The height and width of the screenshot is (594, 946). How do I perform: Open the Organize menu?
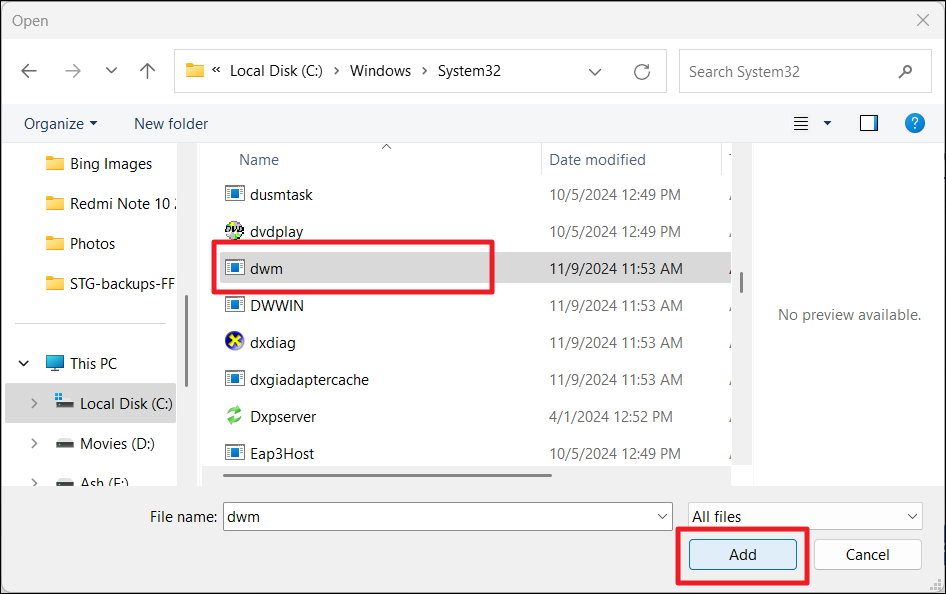tap(60, 123)
